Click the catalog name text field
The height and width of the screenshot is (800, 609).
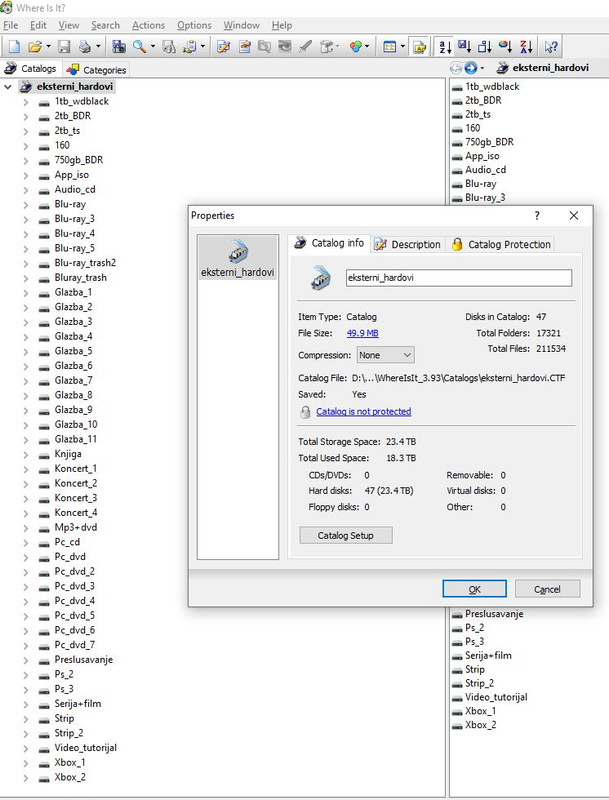tap(459, 278)
